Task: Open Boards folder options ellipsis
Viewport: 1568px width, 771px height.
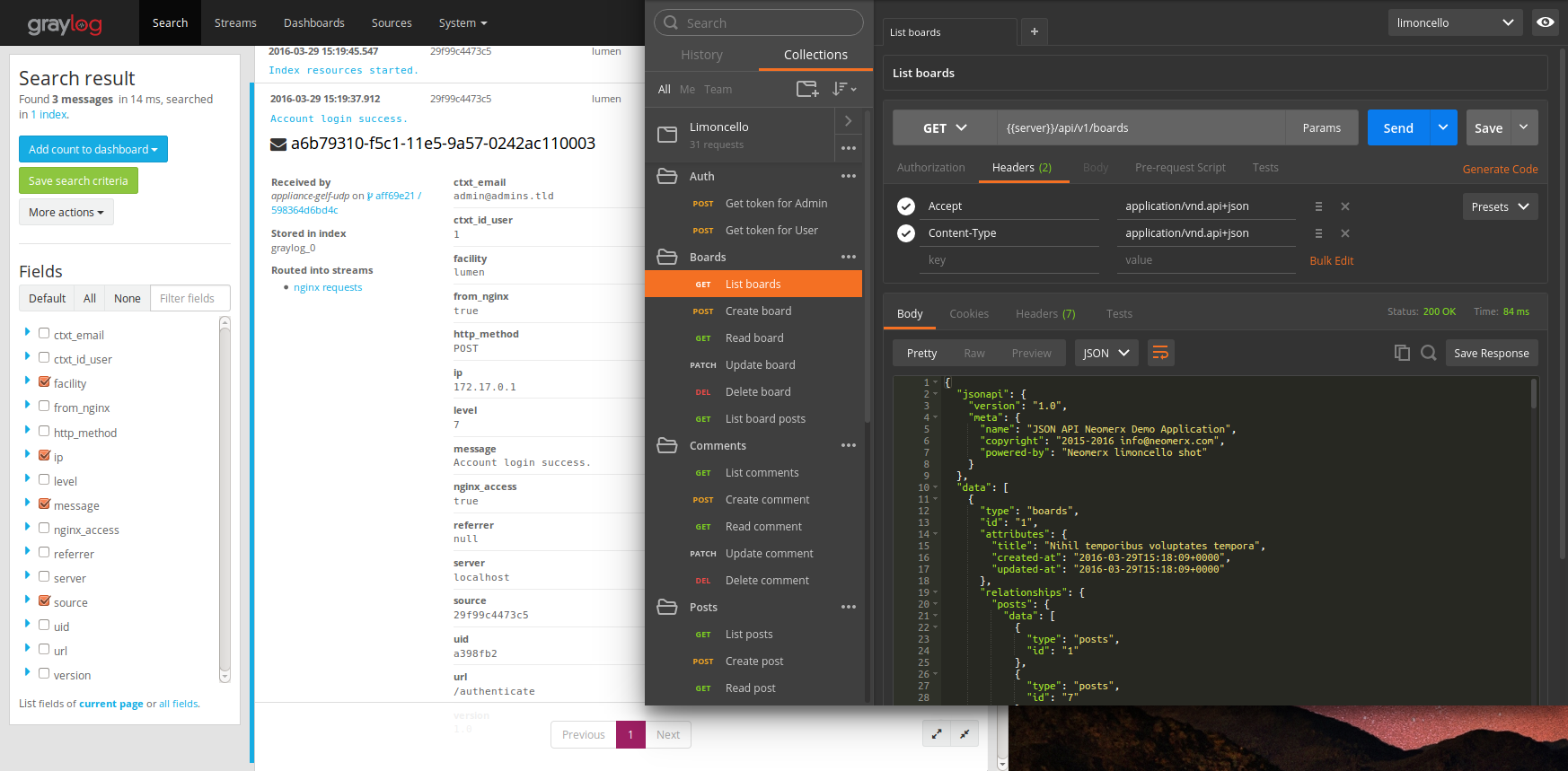Action: 849,257
